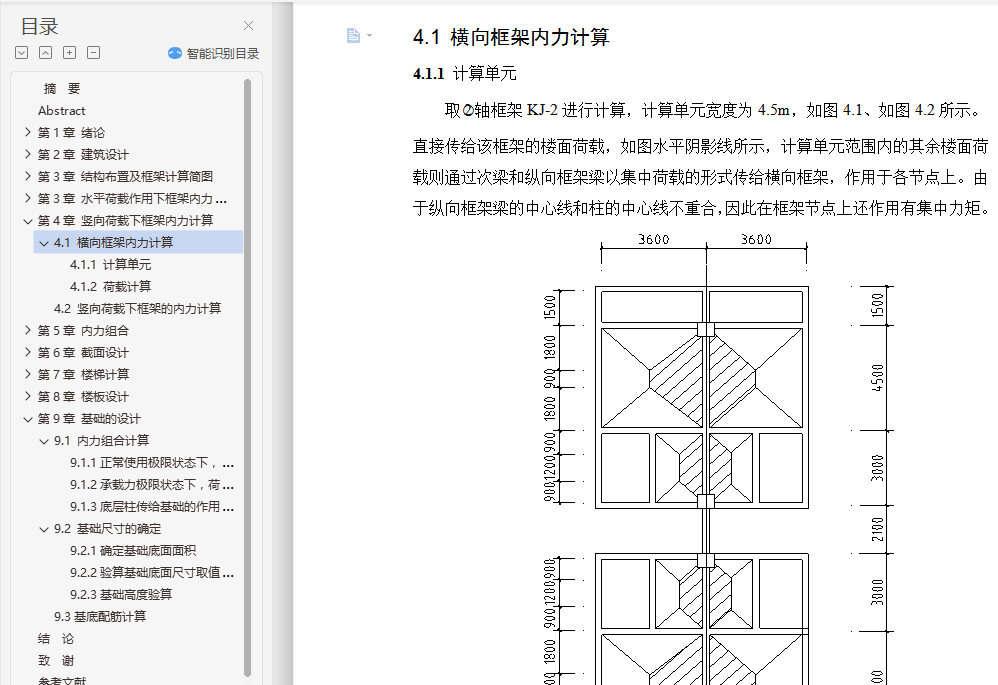Jump to 第 6 章 截面设计
998x685 pixels.
[83, 352]
